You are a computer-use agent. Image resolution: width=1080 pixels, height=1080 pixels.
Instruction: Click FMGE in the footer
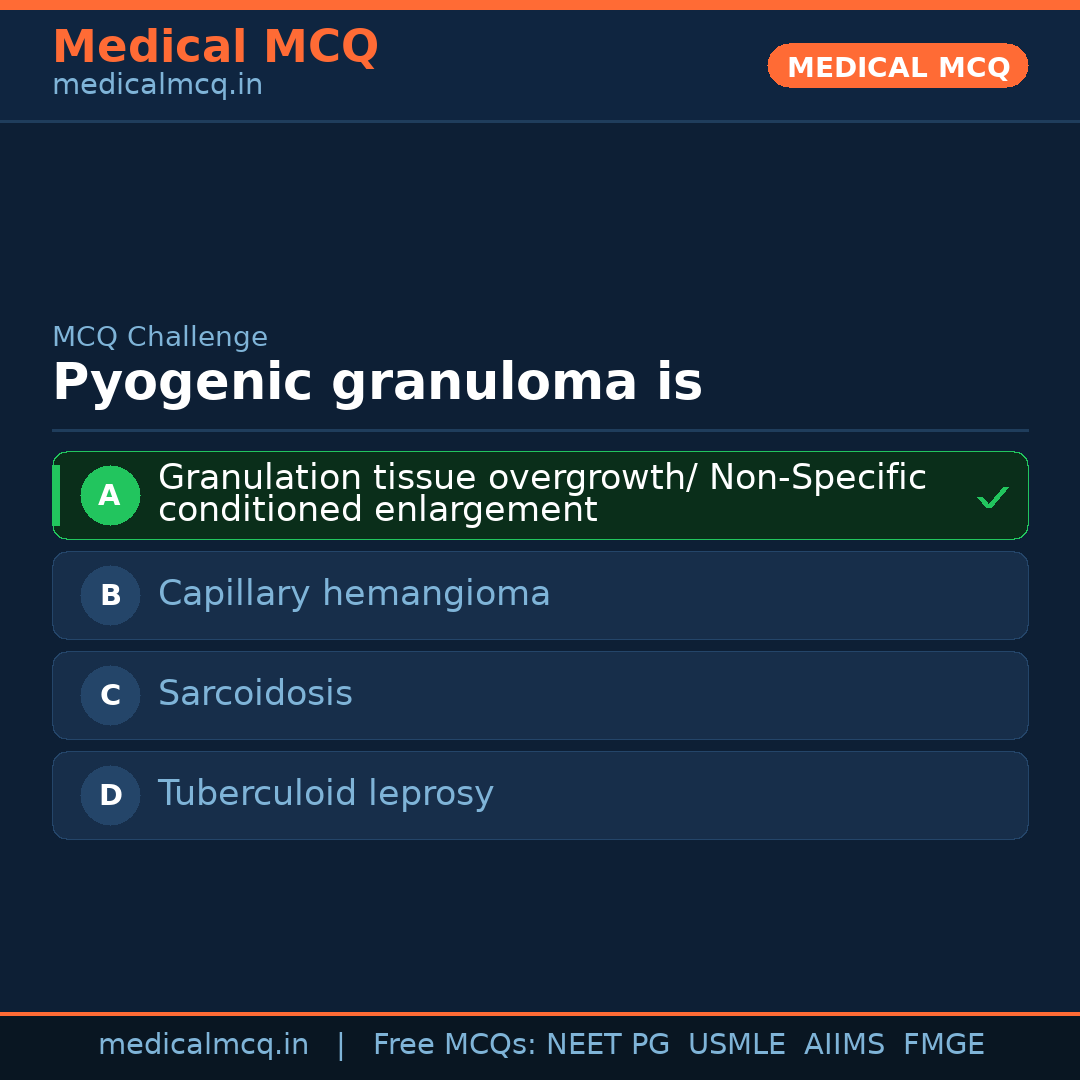pyautogui.click(x=944, y=1045)
